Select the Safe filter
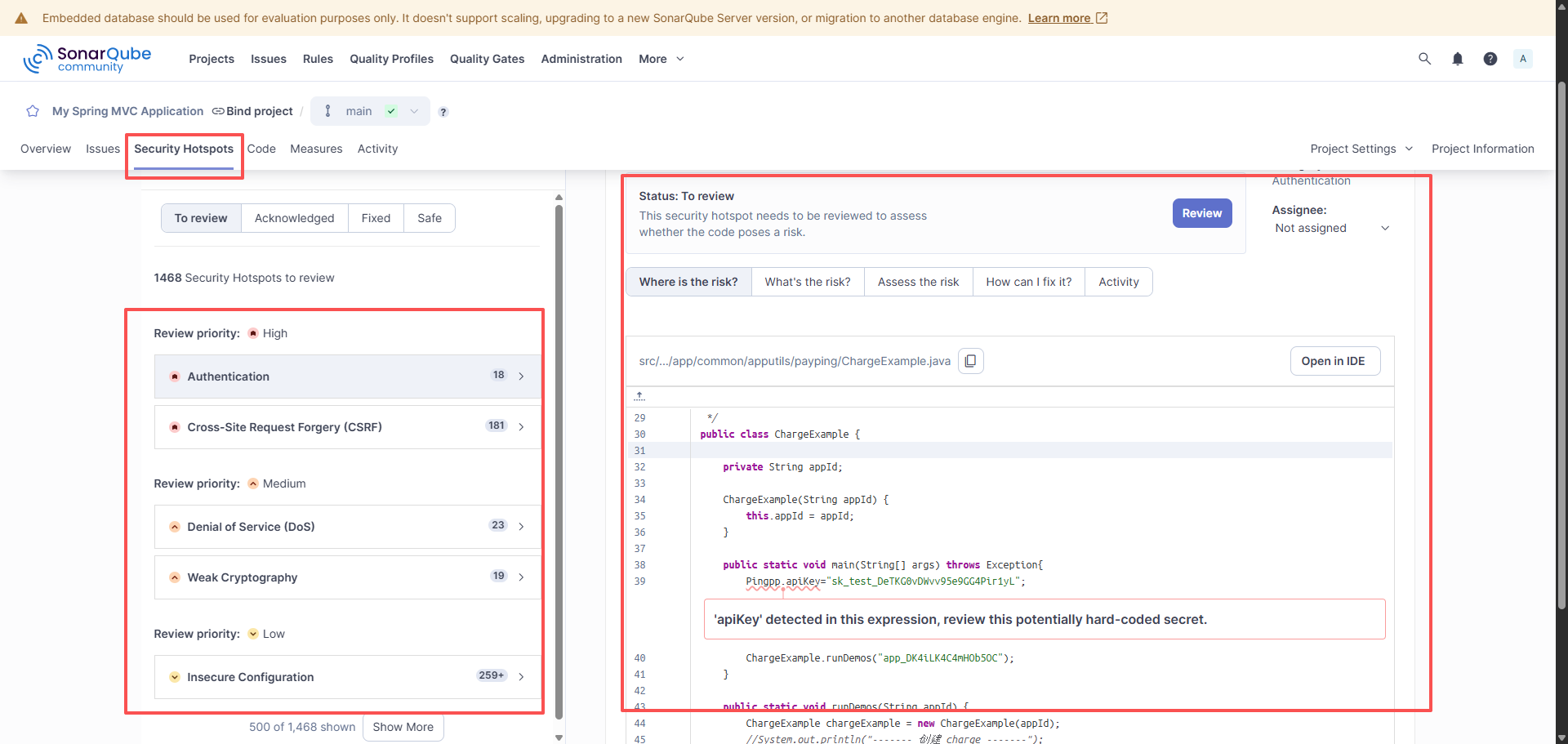The width and height of the screenshot is (1568, 744). tap(429, 218)
